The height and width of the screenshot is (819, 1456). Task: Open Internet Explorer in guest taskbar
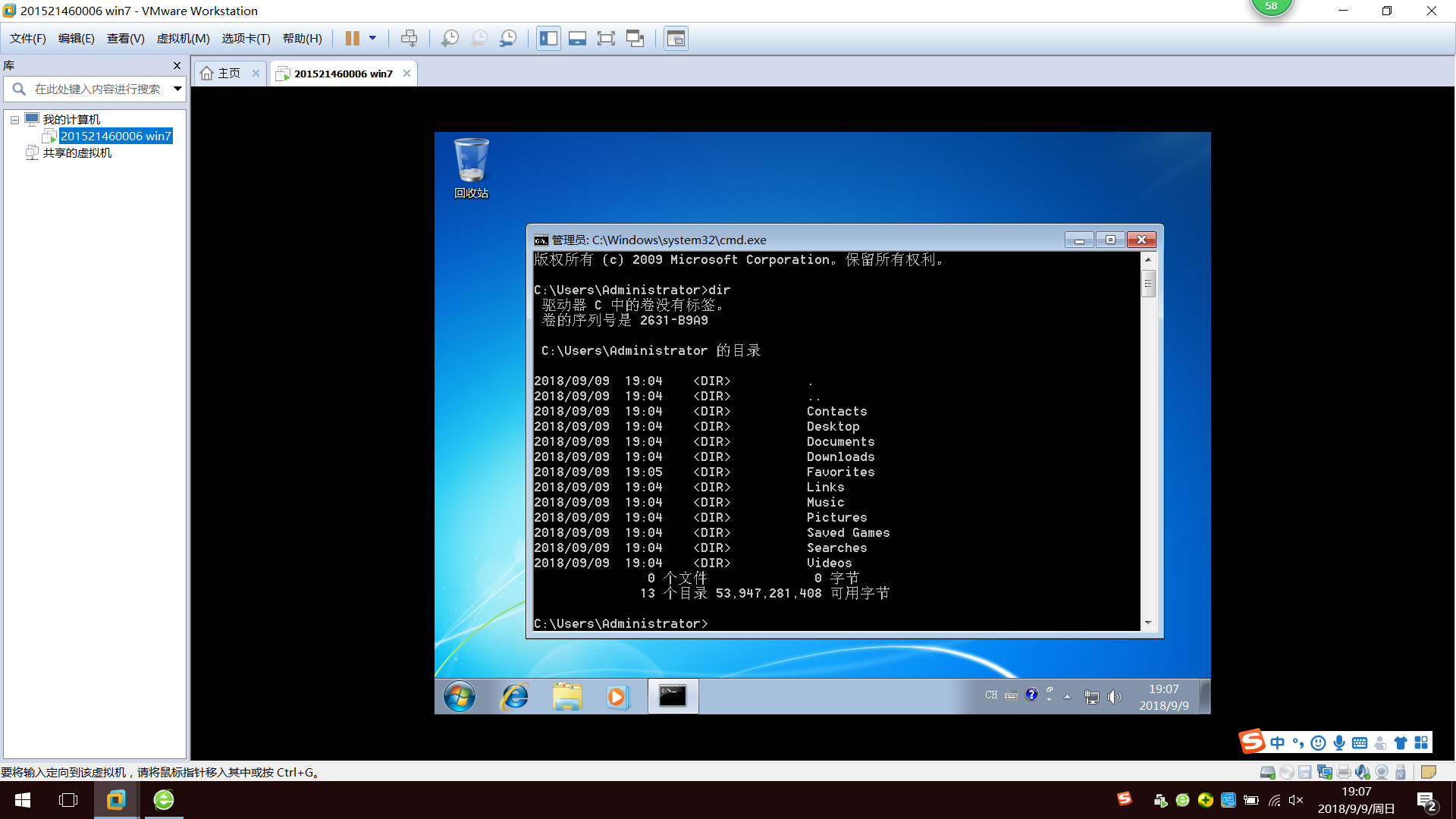pyautogui.click(x=515, y=696)
